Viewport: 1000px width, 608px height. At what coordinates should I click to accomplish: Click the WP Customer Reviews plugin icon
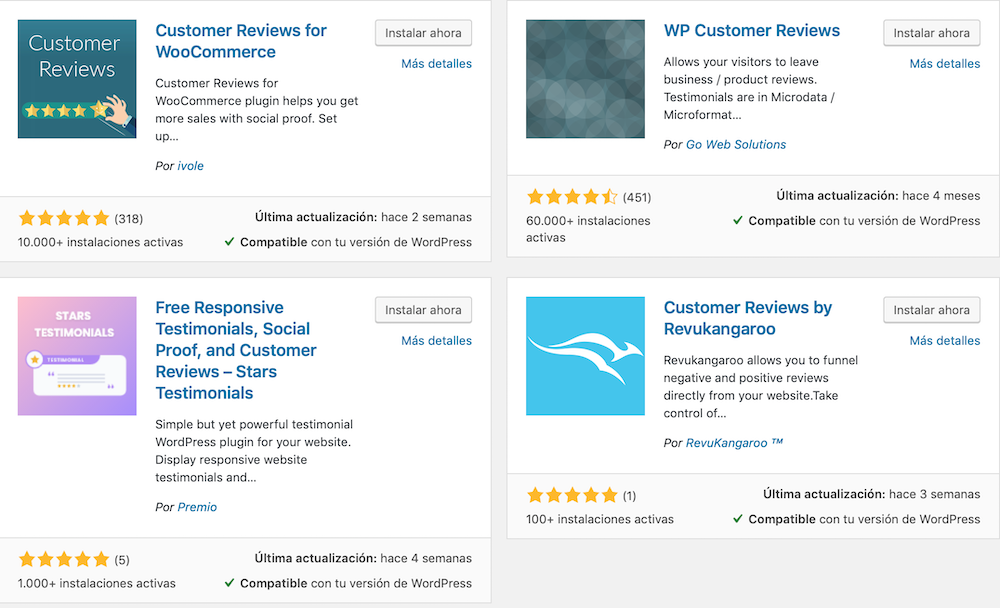pyautogui.click(x=585, y=79)
